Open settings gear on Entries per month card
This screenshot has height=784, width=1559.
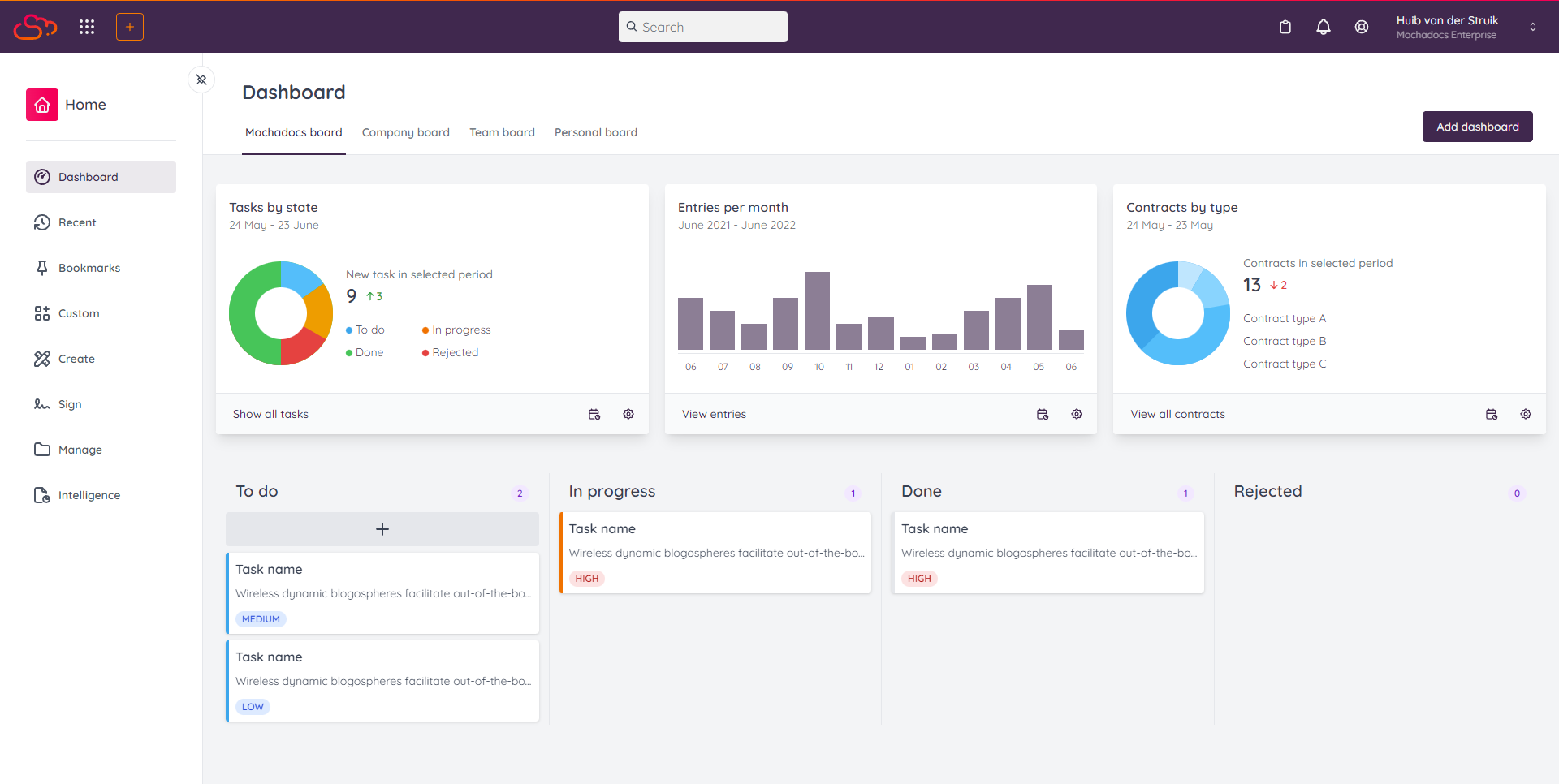pyautogui.click(x=1077, y=414)
